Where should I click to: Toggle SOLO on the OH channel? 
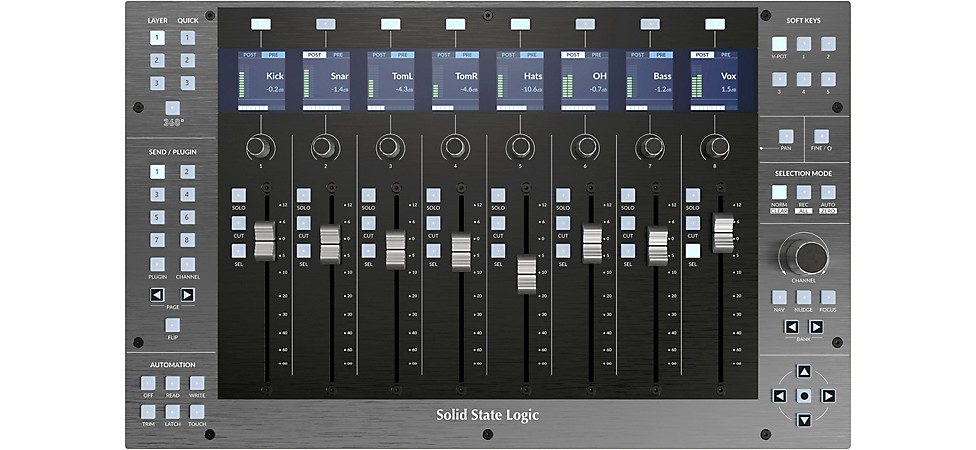[x=563, y=195]
